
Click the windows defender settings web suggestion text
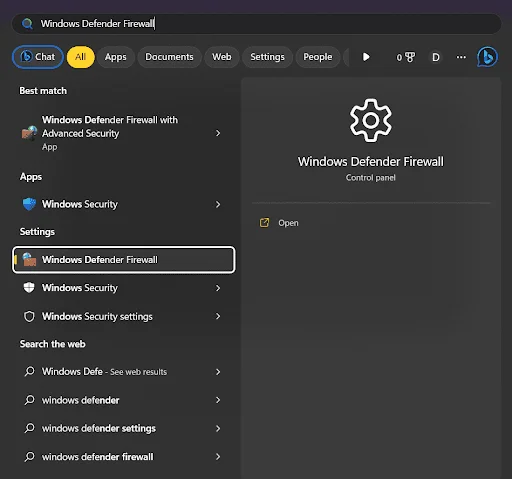point(99,428)
